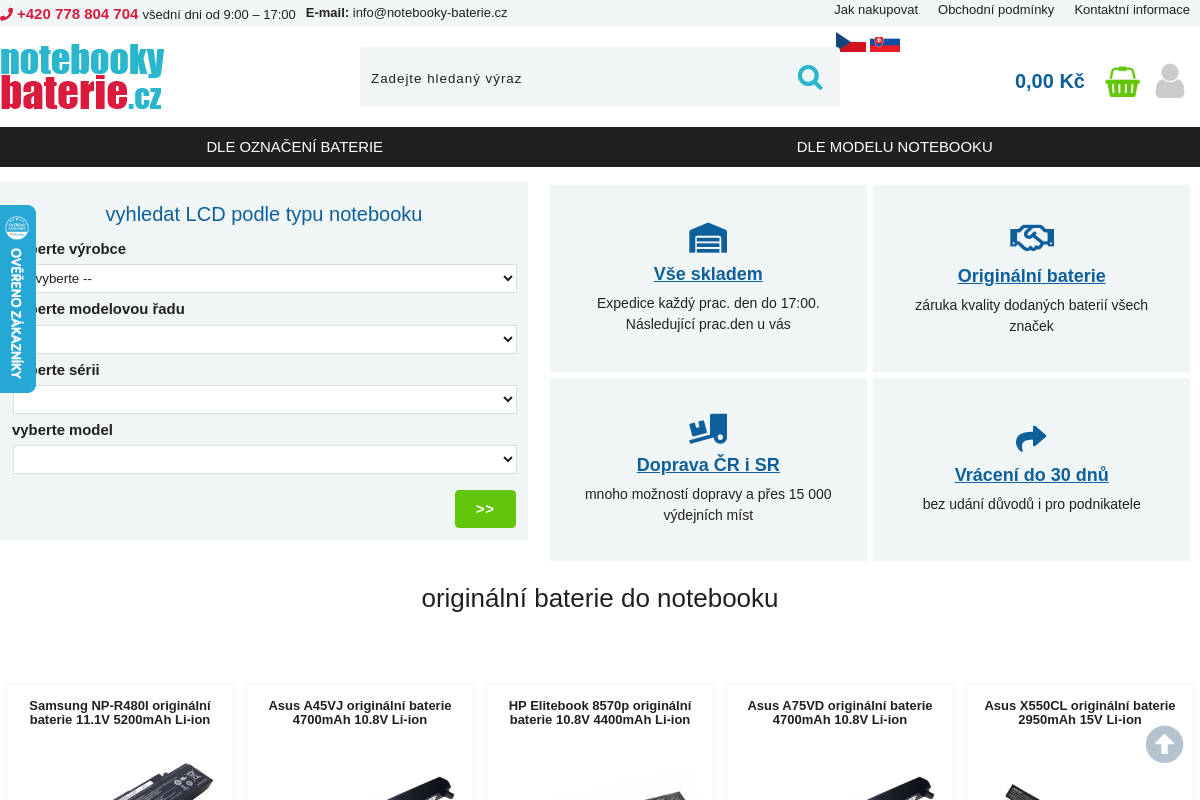
Task: Open the manufacturer dropdown
Action: pyautogui.click(x=265, y=278)
